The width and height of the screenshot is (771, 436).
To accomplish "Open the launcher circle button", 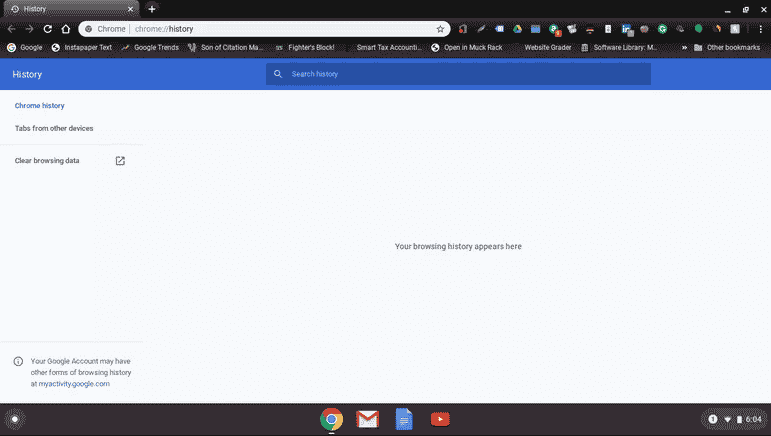I will (x=15, y=419).
